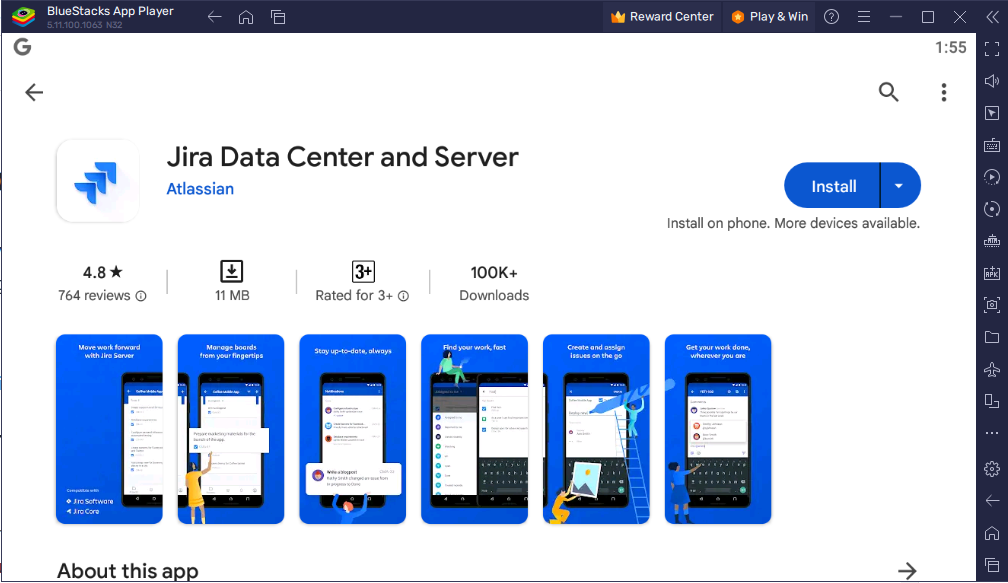1008x583 pixels.
Task: Open the 'Stay up-to-date, always' screenshot
Action: click(x=352, y=429)
